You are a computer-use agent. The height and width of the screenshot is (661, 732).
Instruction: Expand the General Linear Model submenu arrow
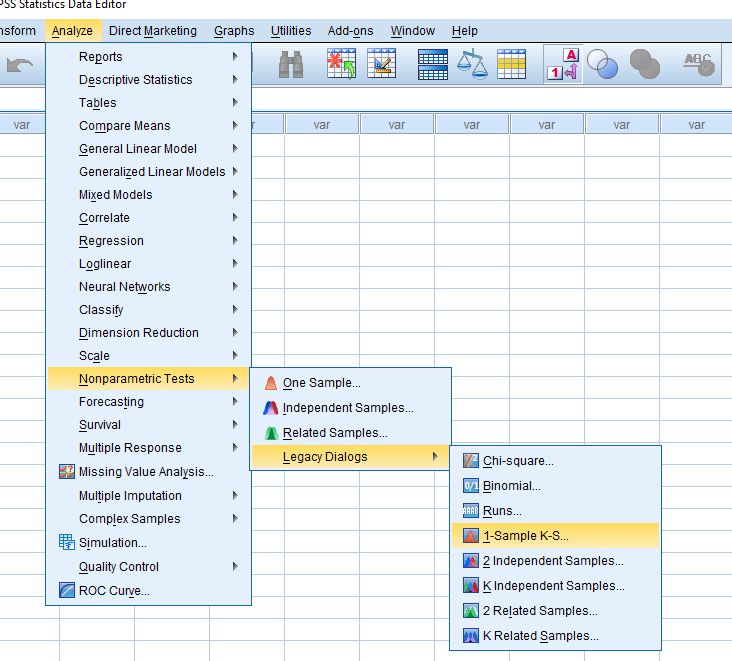[235, 148]
